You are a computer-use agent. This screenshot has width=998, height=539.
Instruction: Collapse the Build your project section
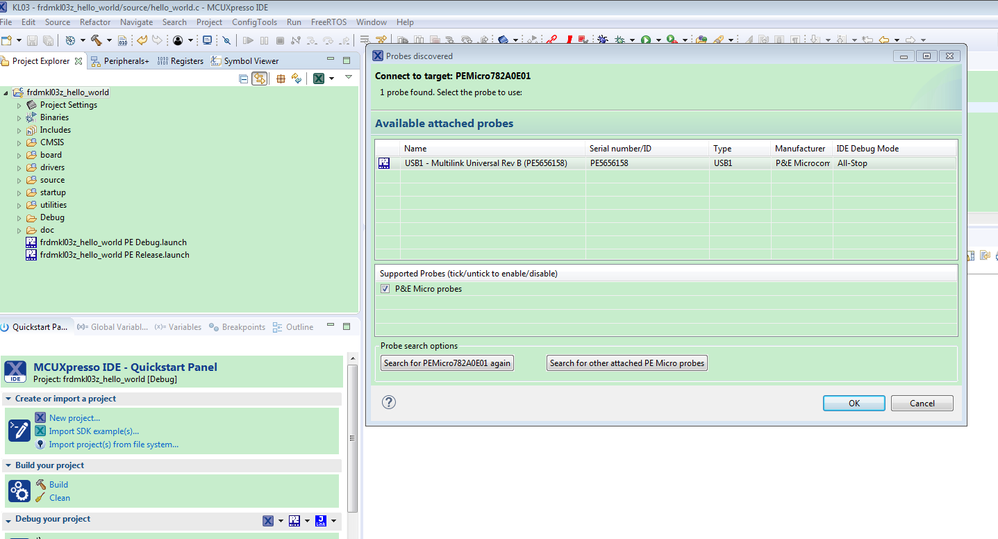pyautogui.click(x=8, y=466)
